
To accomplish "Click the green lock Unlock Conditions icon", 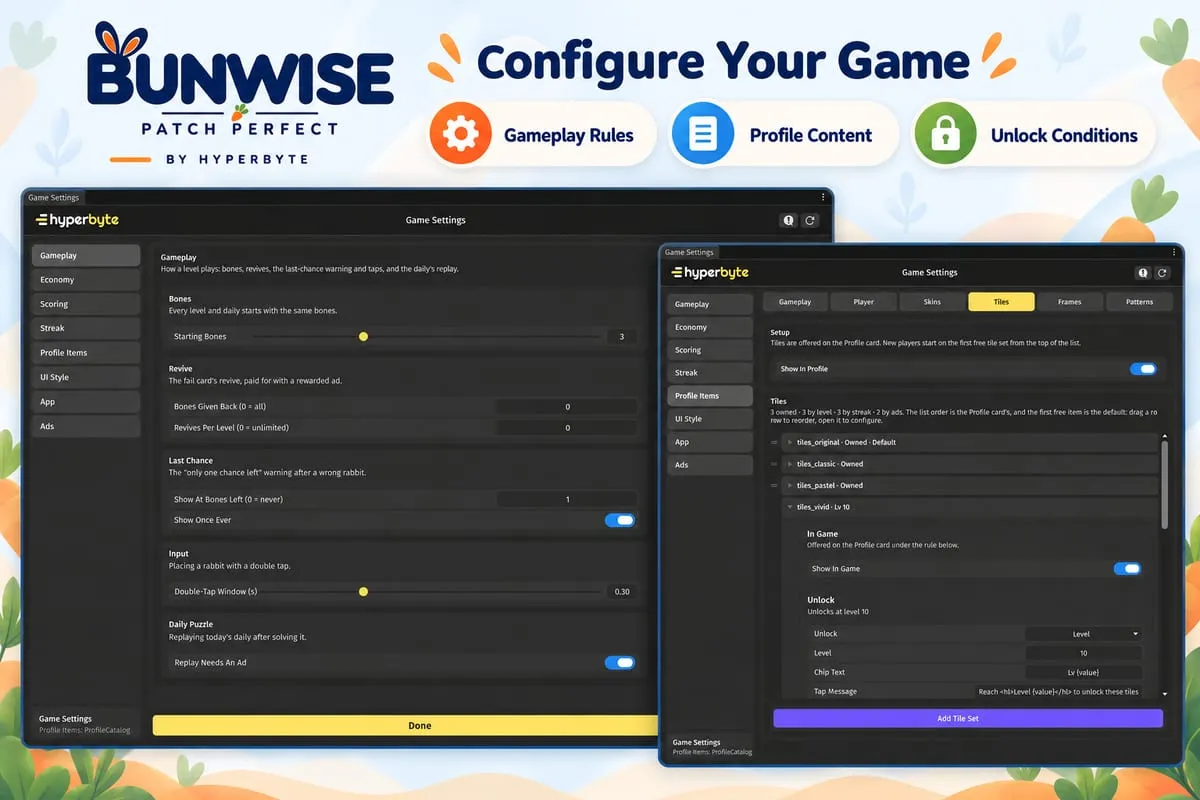I will point(945,134).
